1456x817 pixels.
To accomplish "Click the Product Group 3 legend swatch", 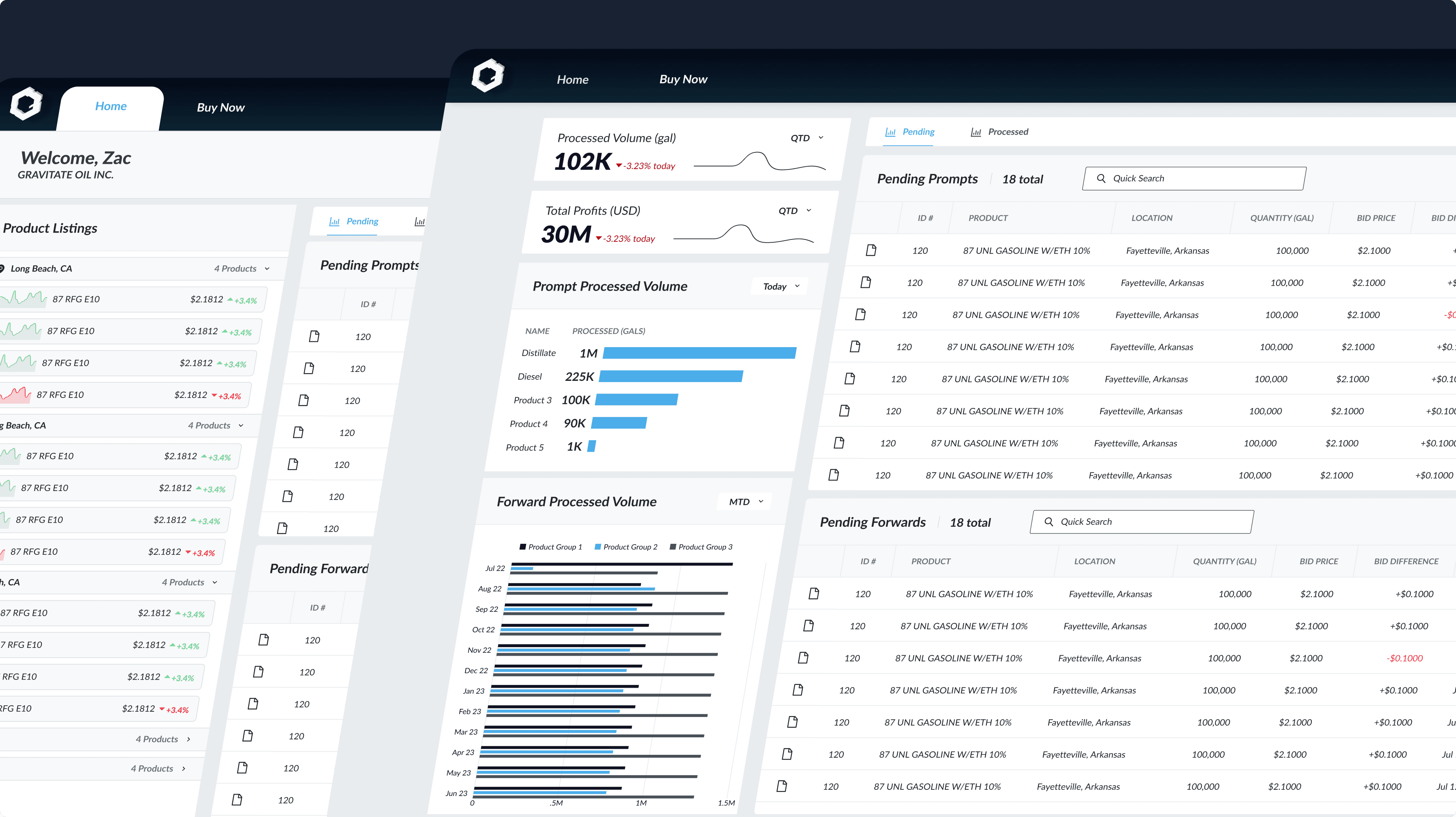I will tap(673, 547).
